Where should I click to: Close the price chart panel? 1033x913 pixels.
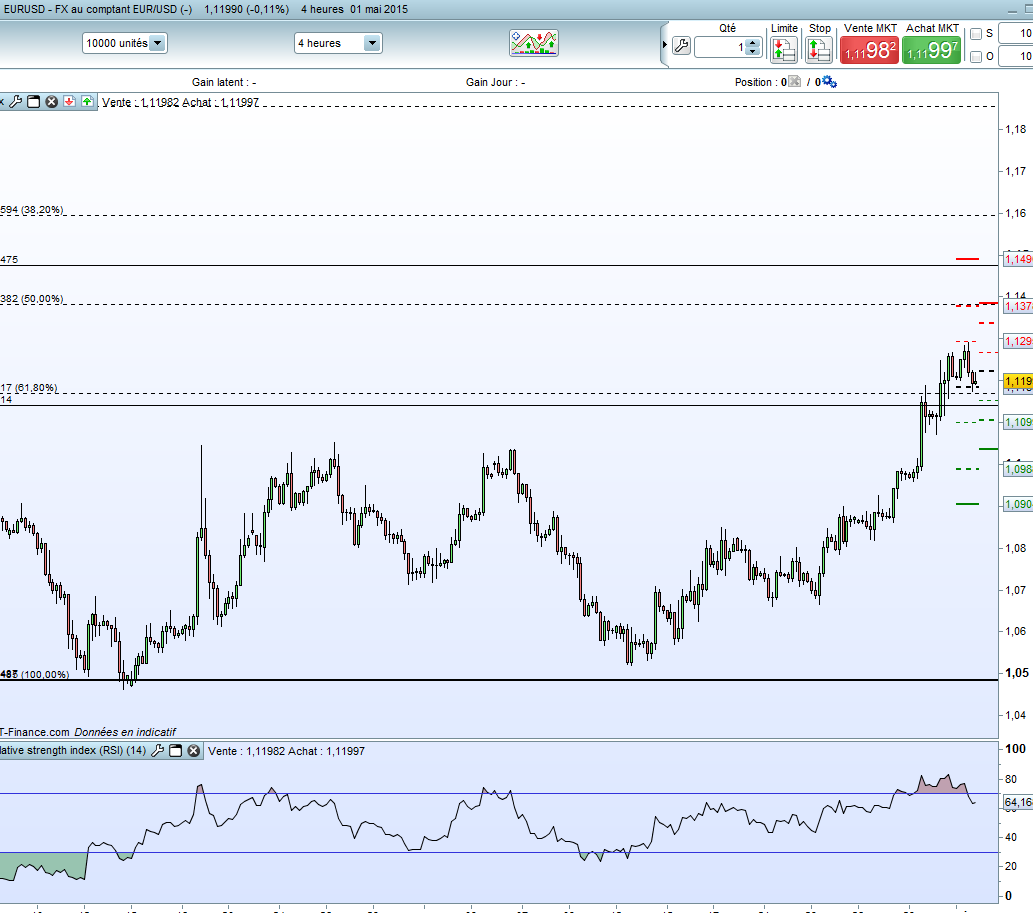coord(51,101)
